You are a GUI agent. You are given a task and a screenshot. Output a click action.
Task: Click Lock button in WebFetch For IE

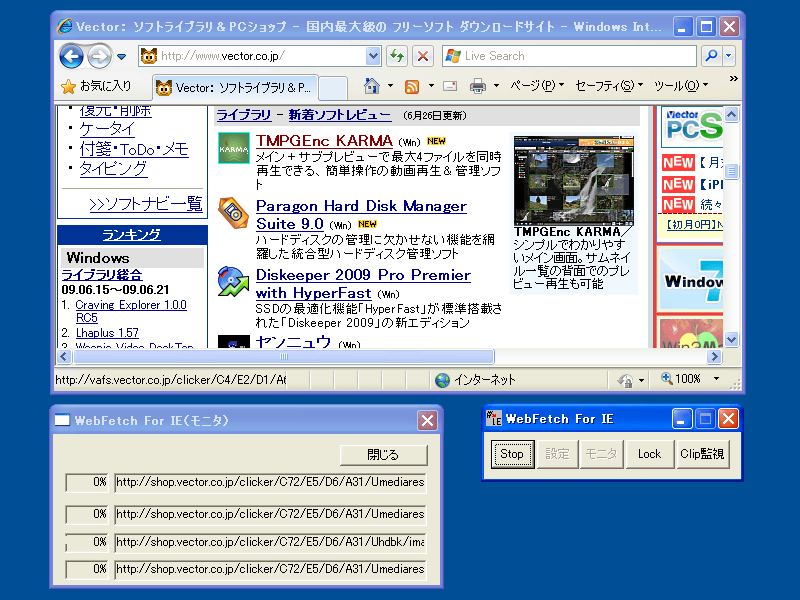tap(649, 454)
